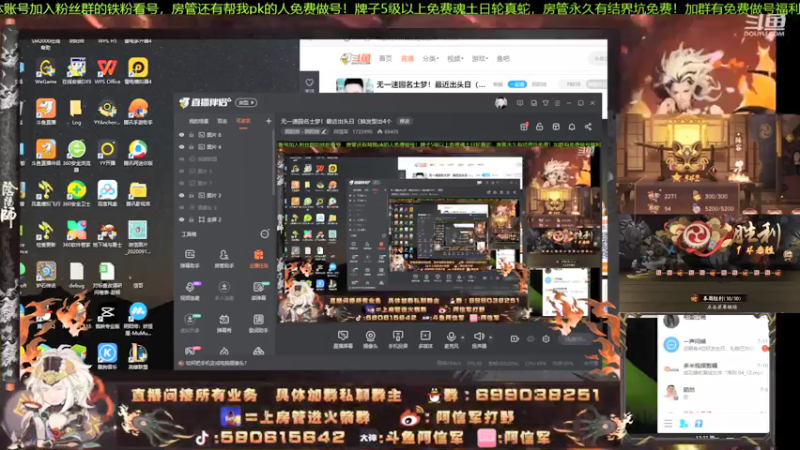This screenshot has height=450, width=800.
Task: Click the help link about phone camera
Action: point(216,363)
